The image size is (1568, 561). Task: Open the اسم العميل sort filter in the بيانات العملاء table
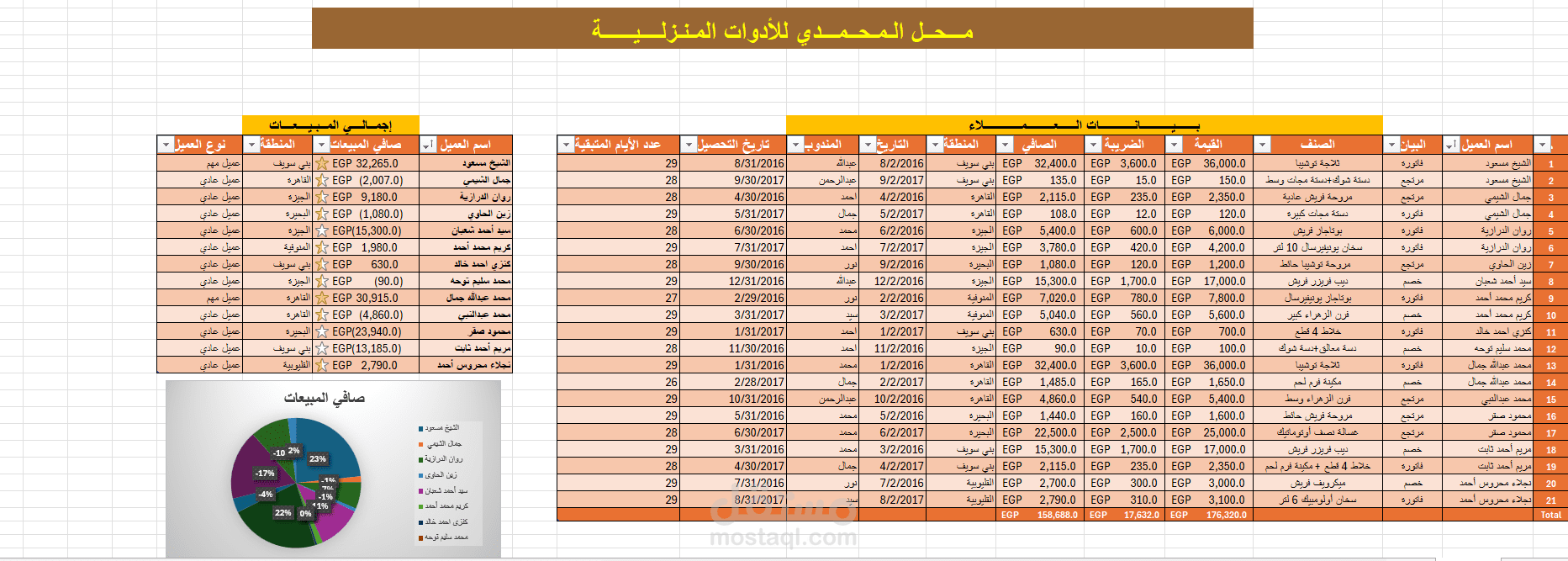click(x=1451, y=146)
